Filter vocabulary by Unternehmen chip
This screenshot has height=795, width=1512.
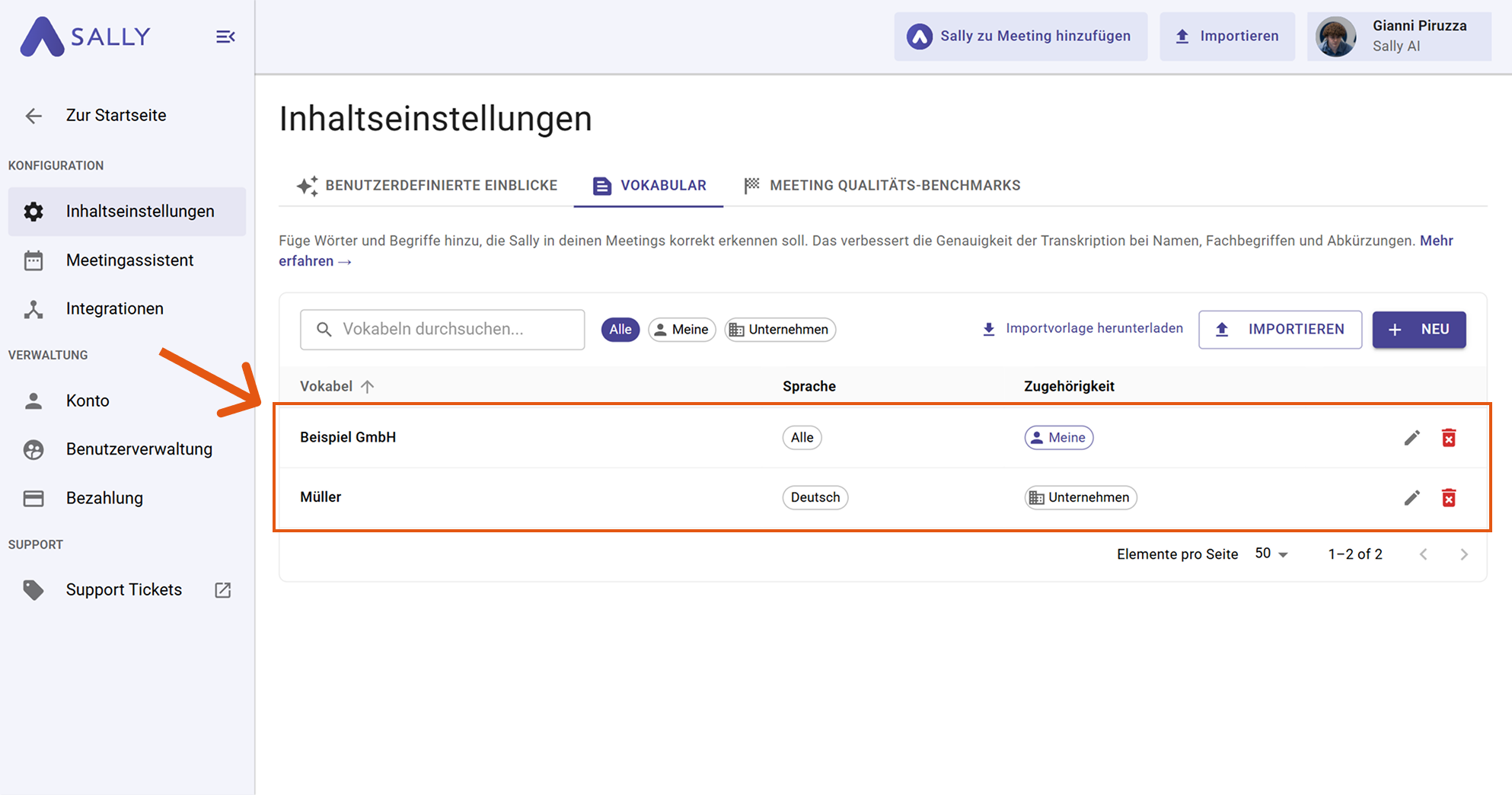click(780, 330)
